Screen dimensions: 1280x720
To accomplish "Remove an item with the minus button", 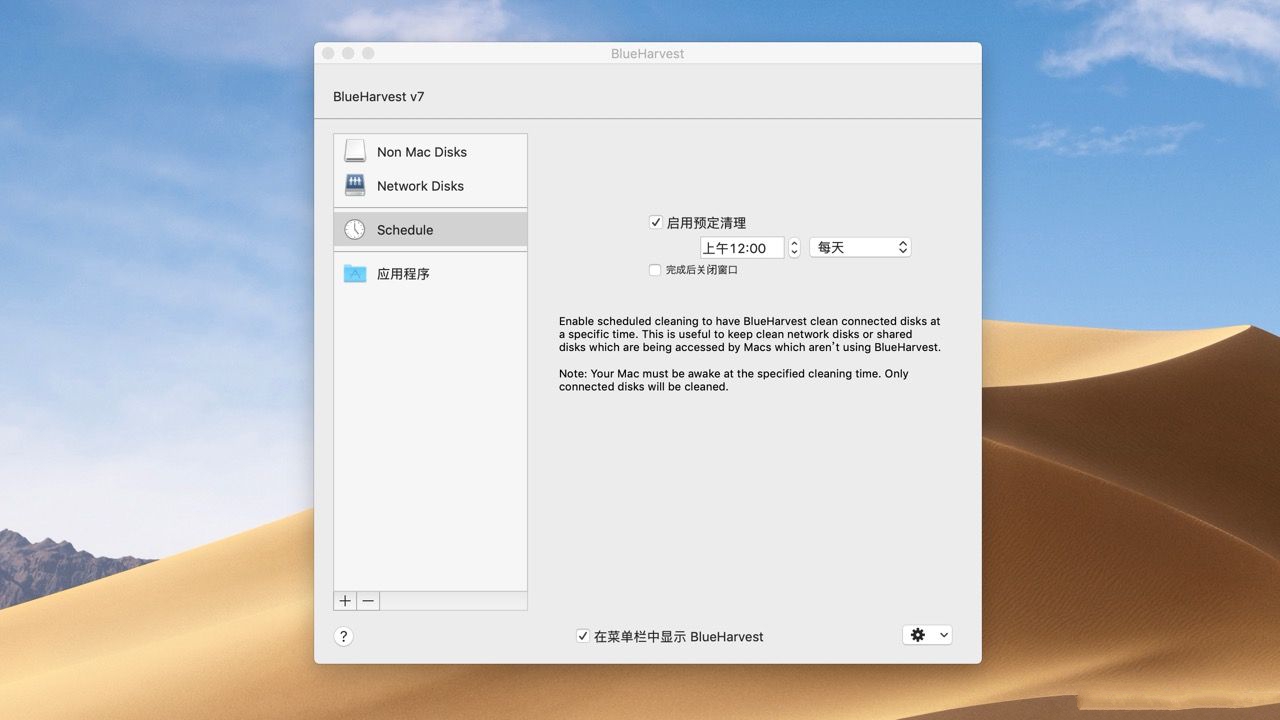I will pyautogui.click(x=368, y=601).
